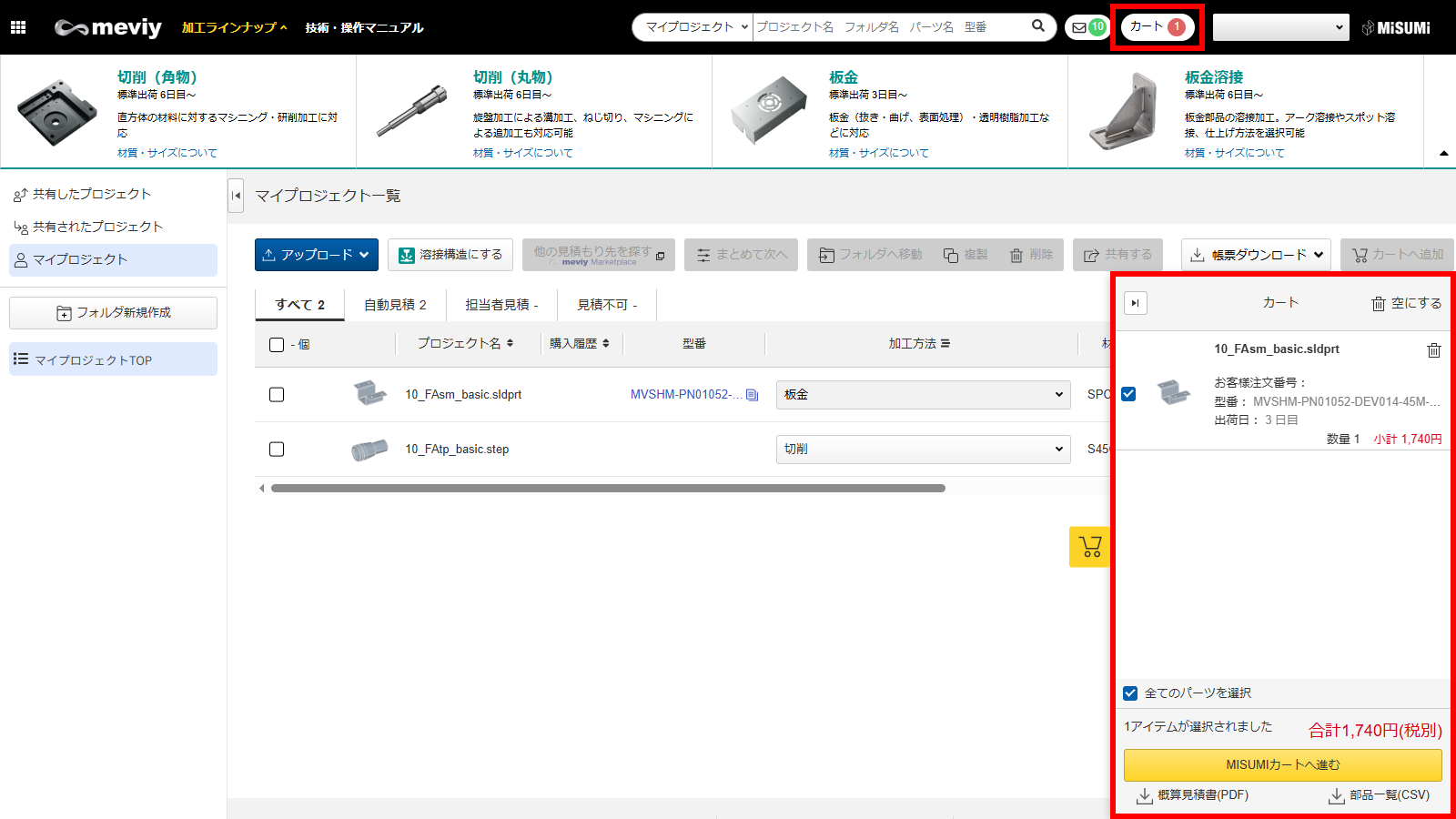Open 板金 processing method dropdown

pyautogui.click(x=923, y=395)
